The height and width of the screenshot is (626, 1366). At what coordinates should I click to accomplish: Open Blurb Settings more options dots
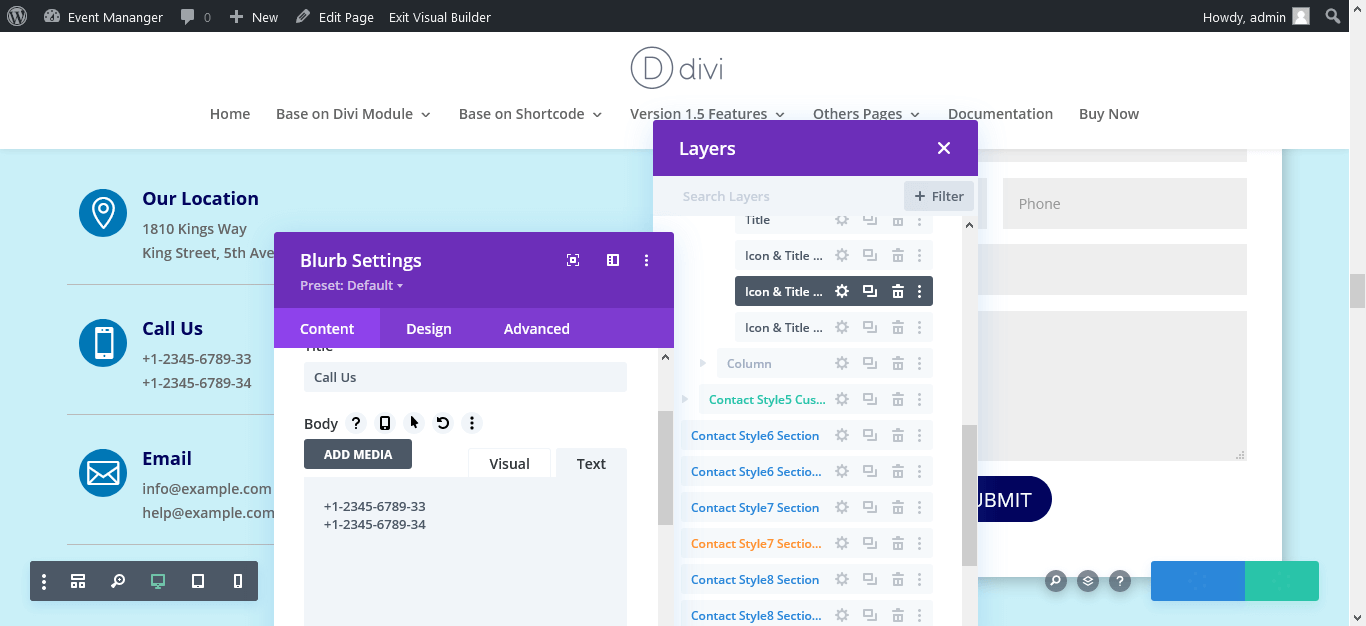pyautogui.click(x=646, y=260)
